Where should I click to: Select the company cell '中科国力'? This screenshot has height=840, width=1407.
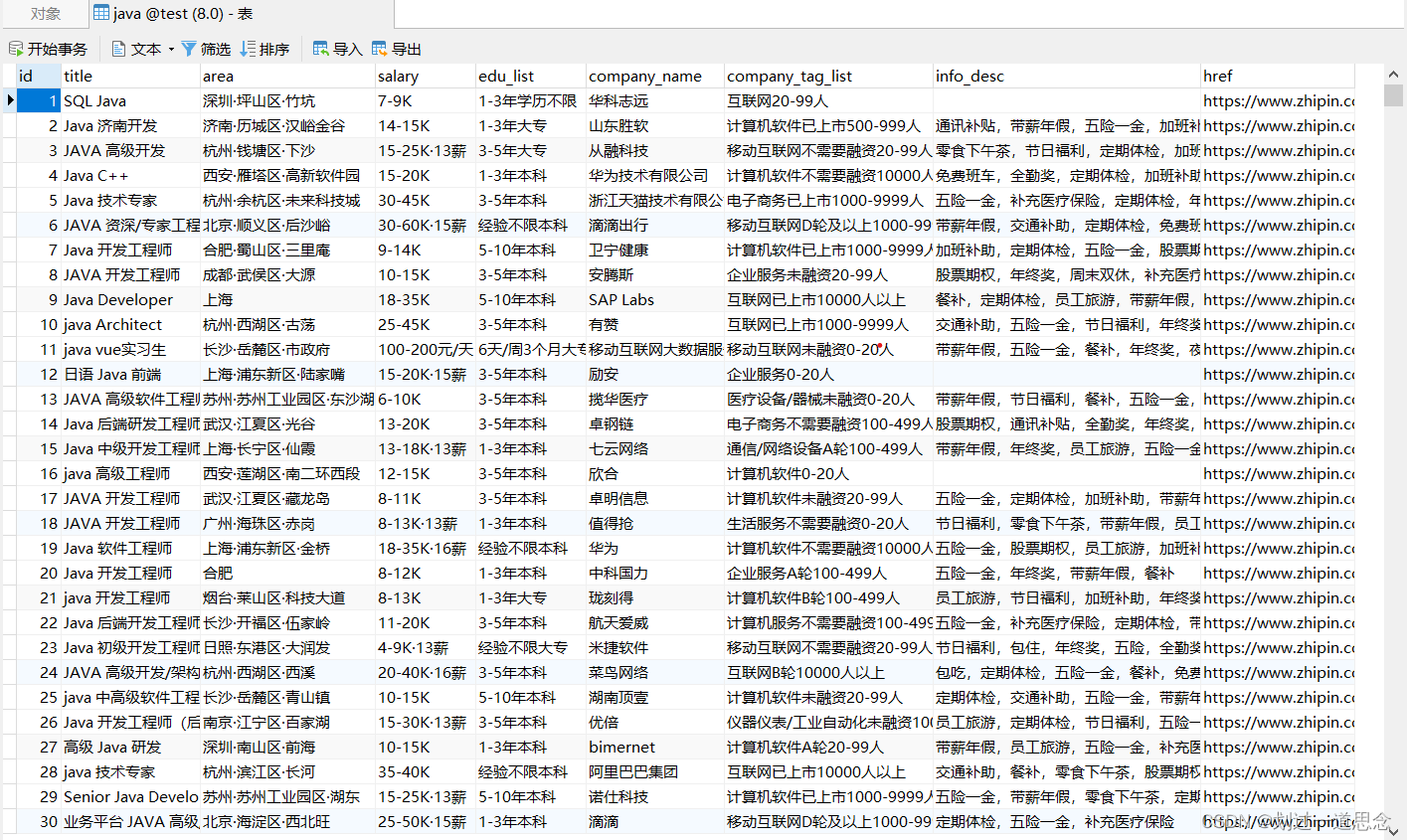(655, 573)
